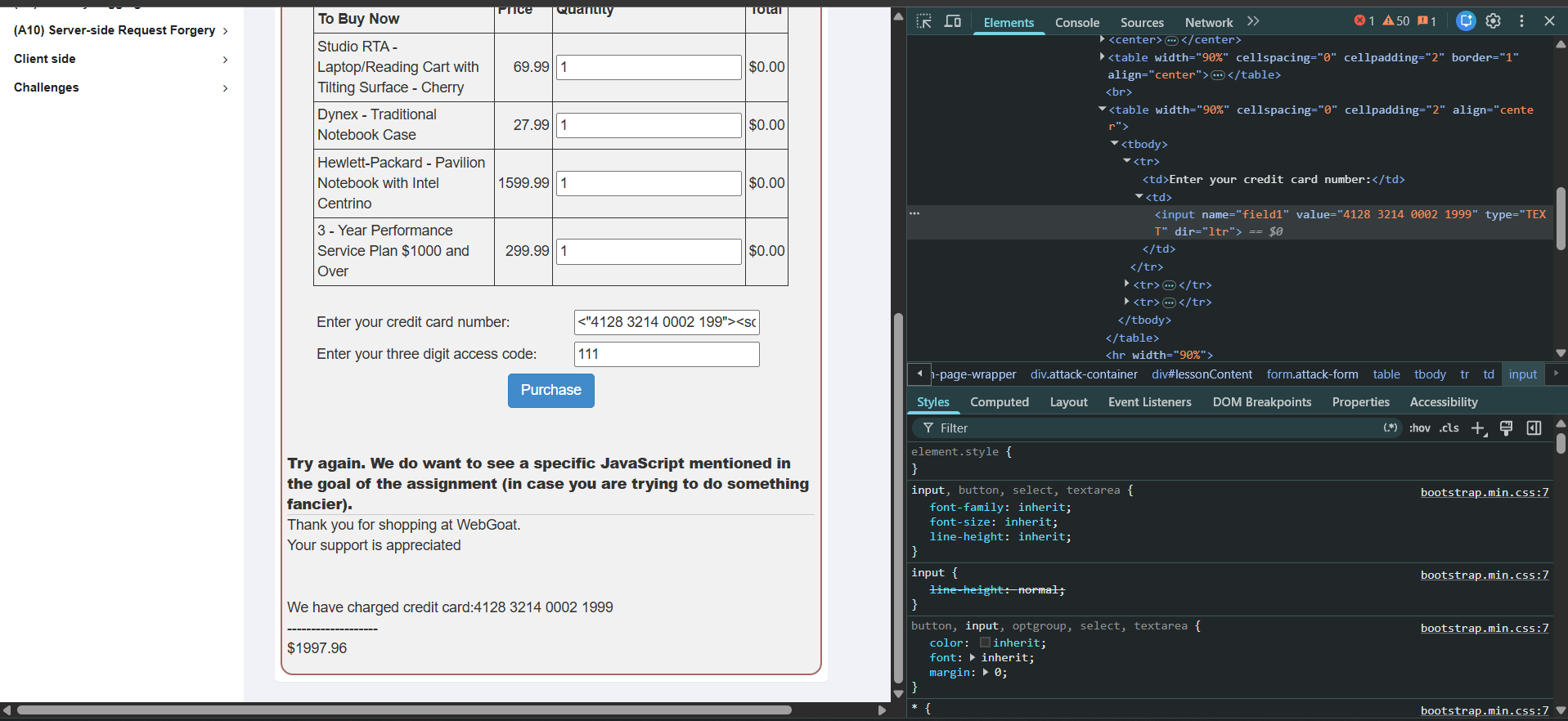This screenshot has width=1568, height=721.
Task: Switch to the Elements tab
Action: (x=1009, y=23)
